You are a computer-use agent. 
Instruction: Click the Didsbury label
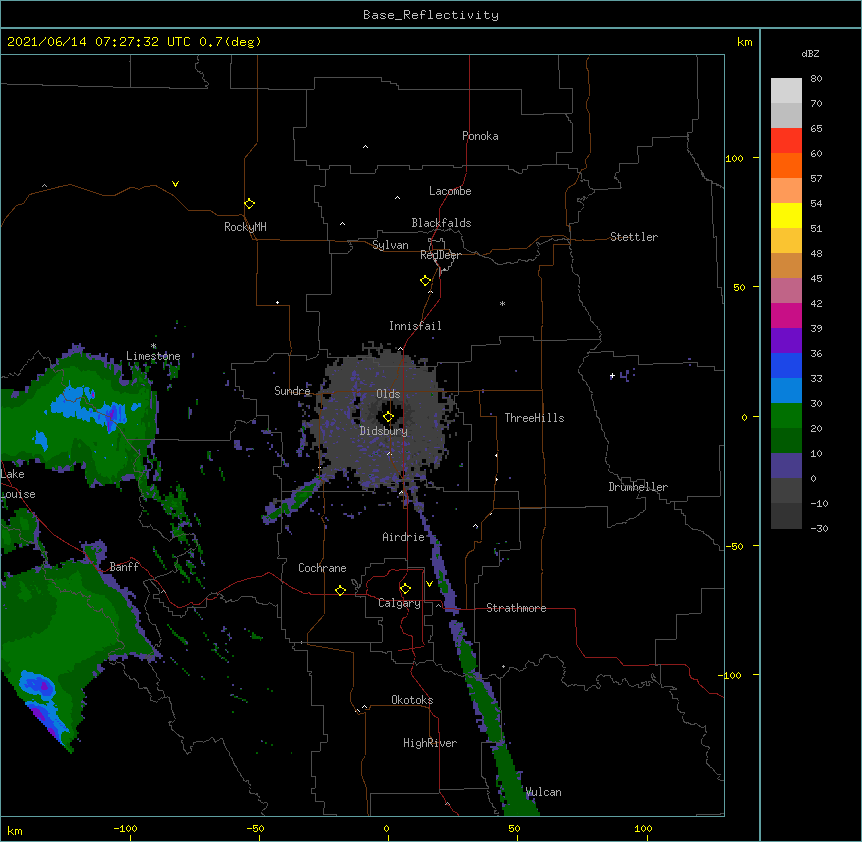coord(383,431)
